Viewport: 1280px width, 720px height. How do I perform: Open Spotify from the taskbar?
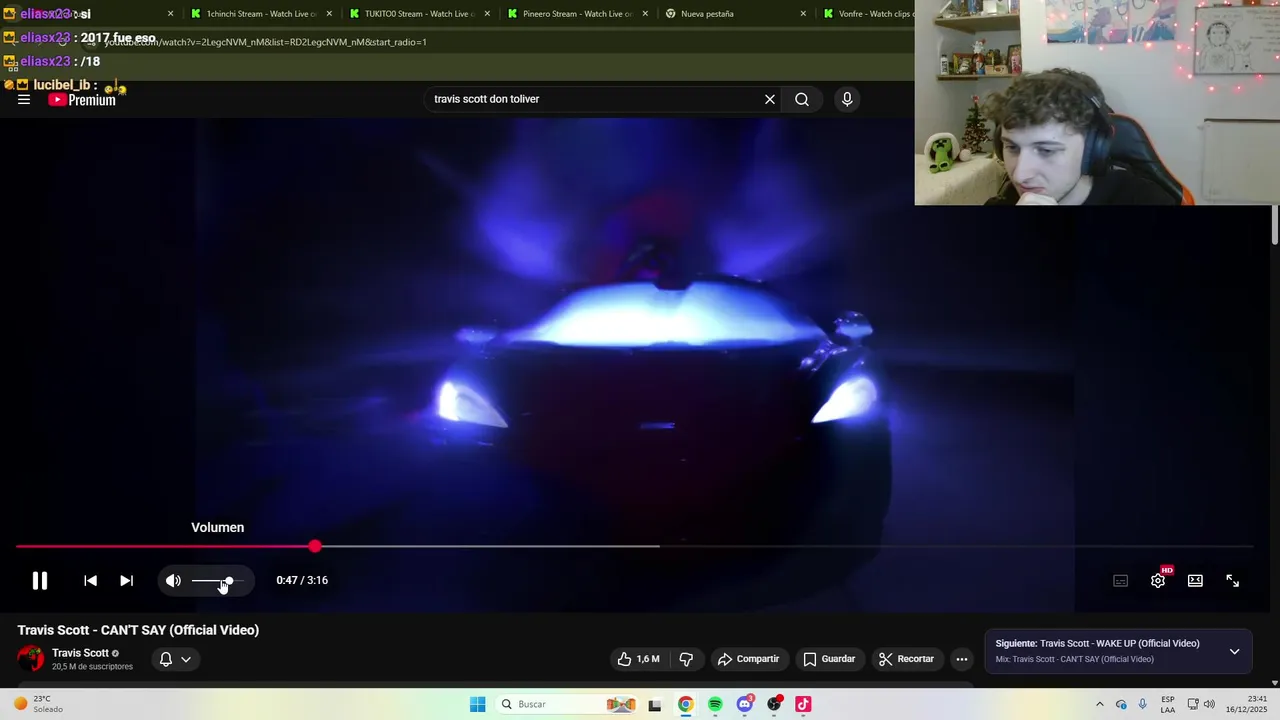[x=715, y=704]
